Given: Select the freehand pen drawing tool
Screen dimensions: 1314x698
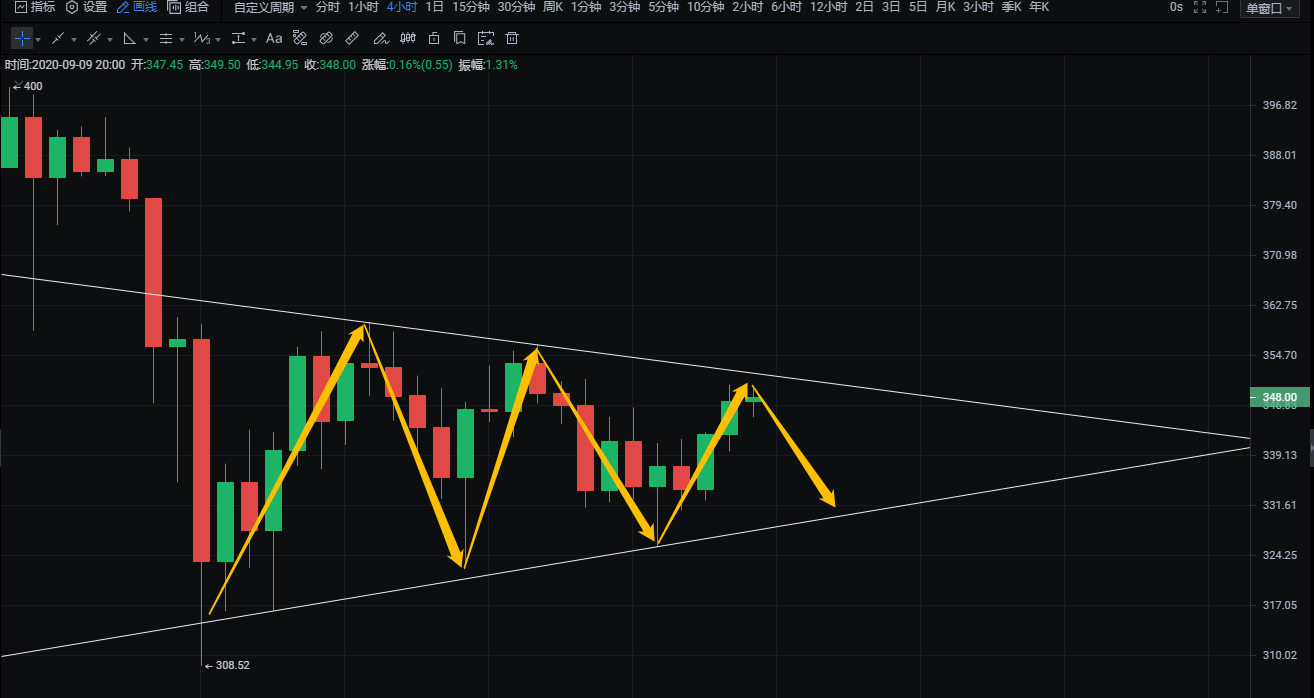Looking at the screenshot, I should pyautogui.click(x=379, y=39).
